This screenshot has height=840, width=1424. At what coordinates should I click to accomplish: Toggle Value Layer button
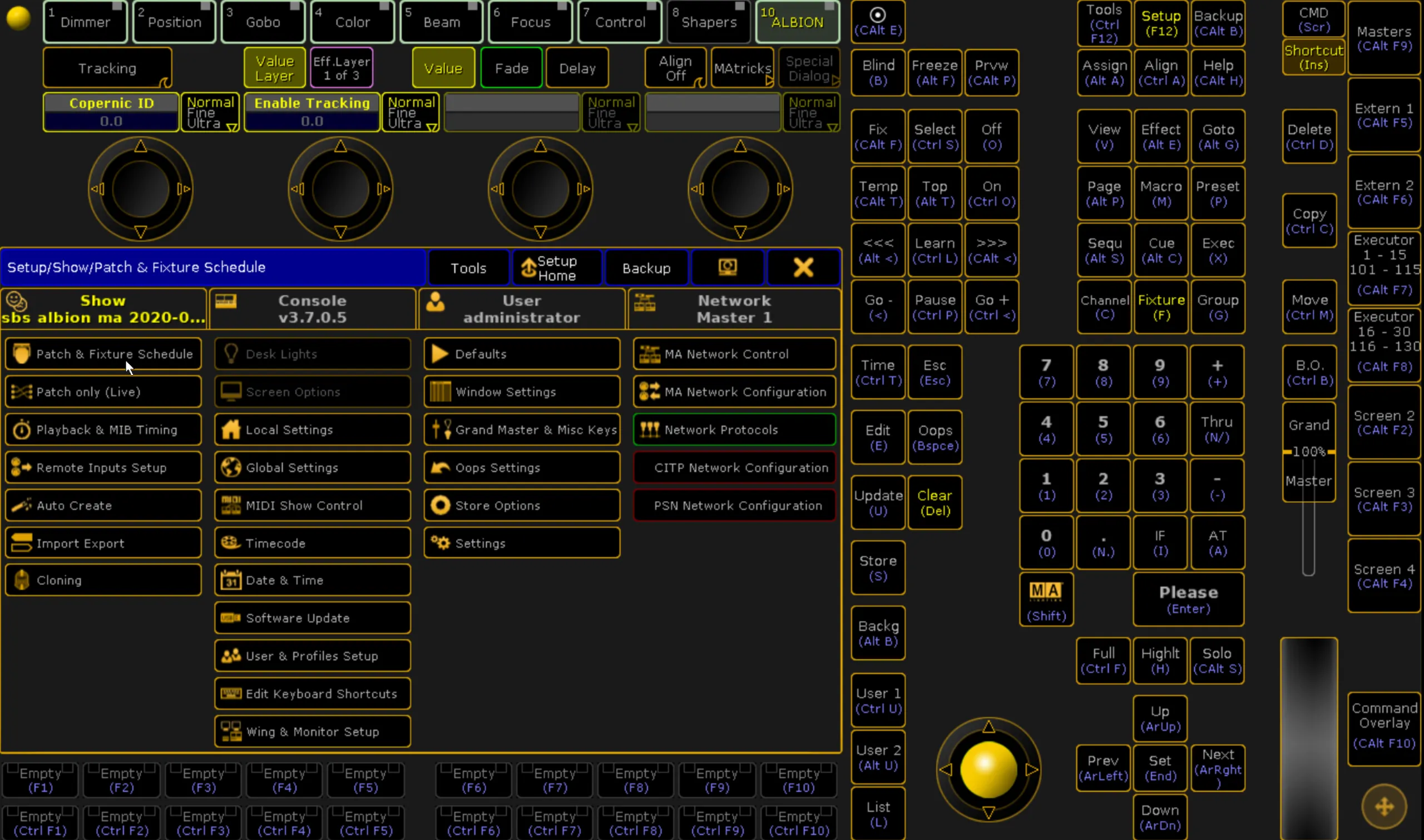tap(274, 68)
